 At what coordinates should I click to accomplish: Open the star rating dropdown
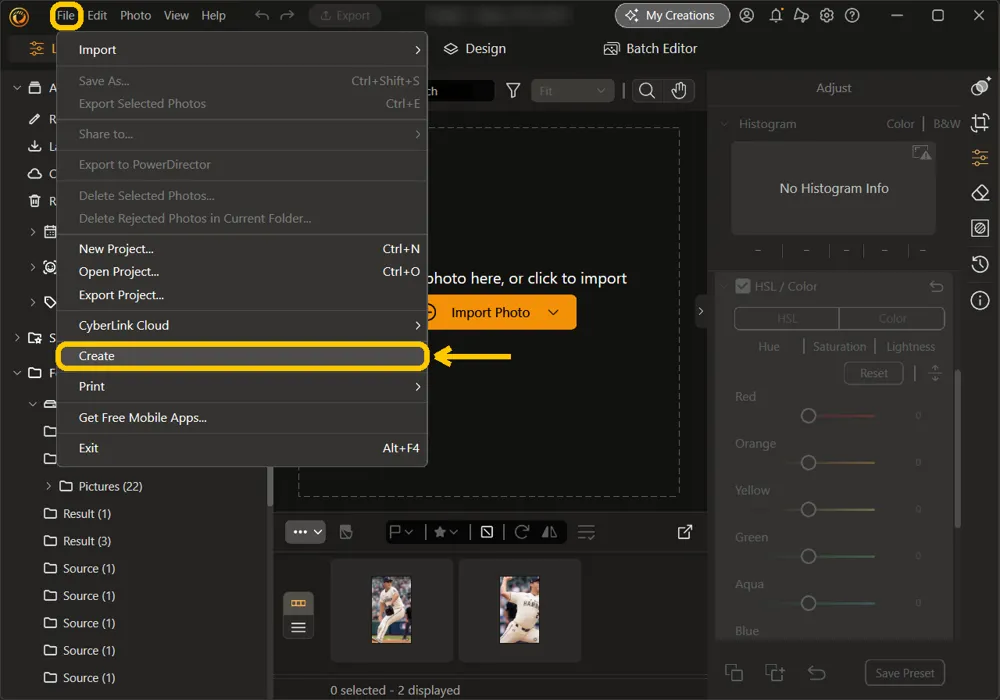point(446,532)
